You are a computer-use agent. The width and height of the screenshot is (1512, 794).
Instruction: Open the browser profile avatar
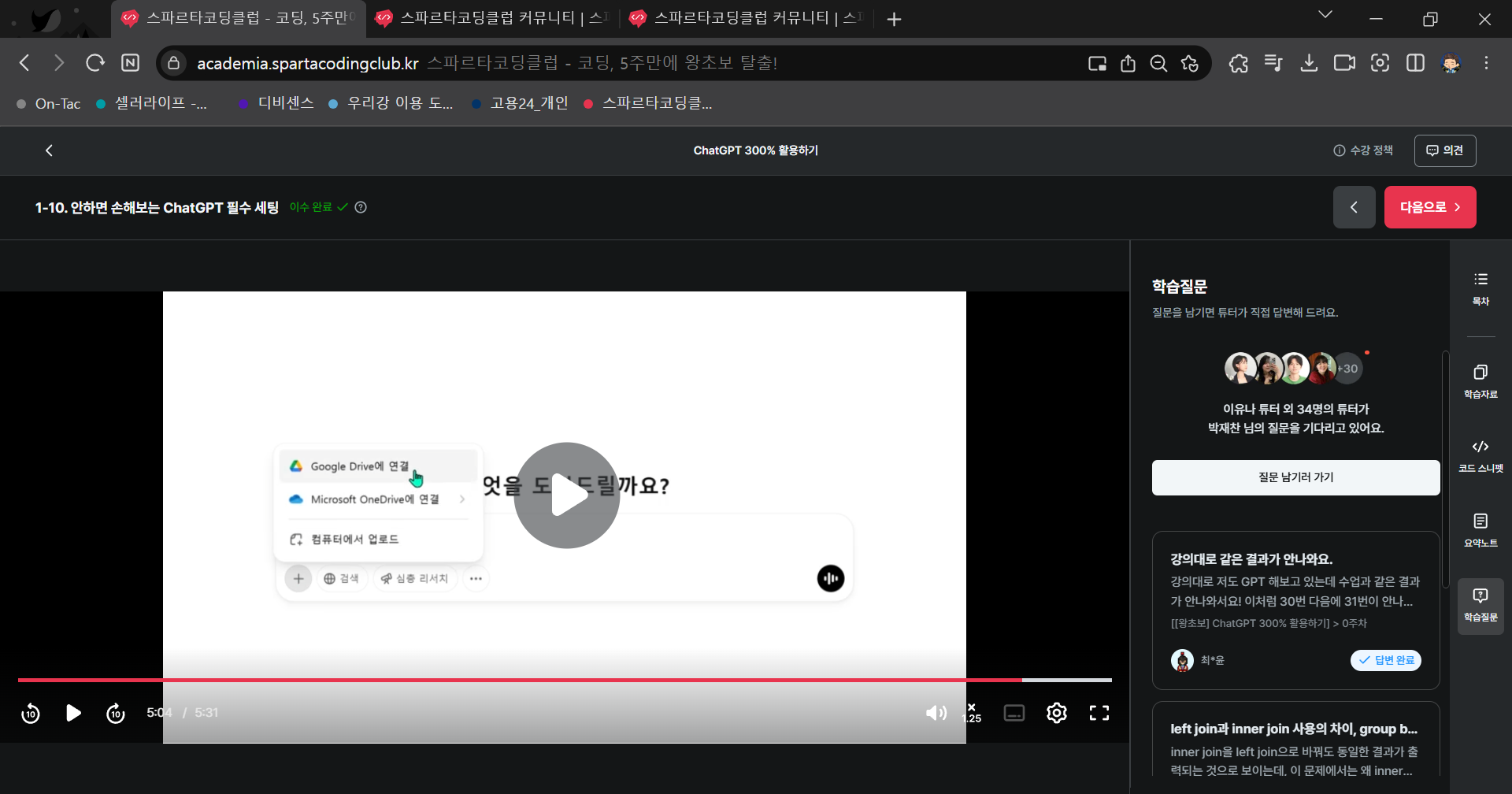[1451, 63]
